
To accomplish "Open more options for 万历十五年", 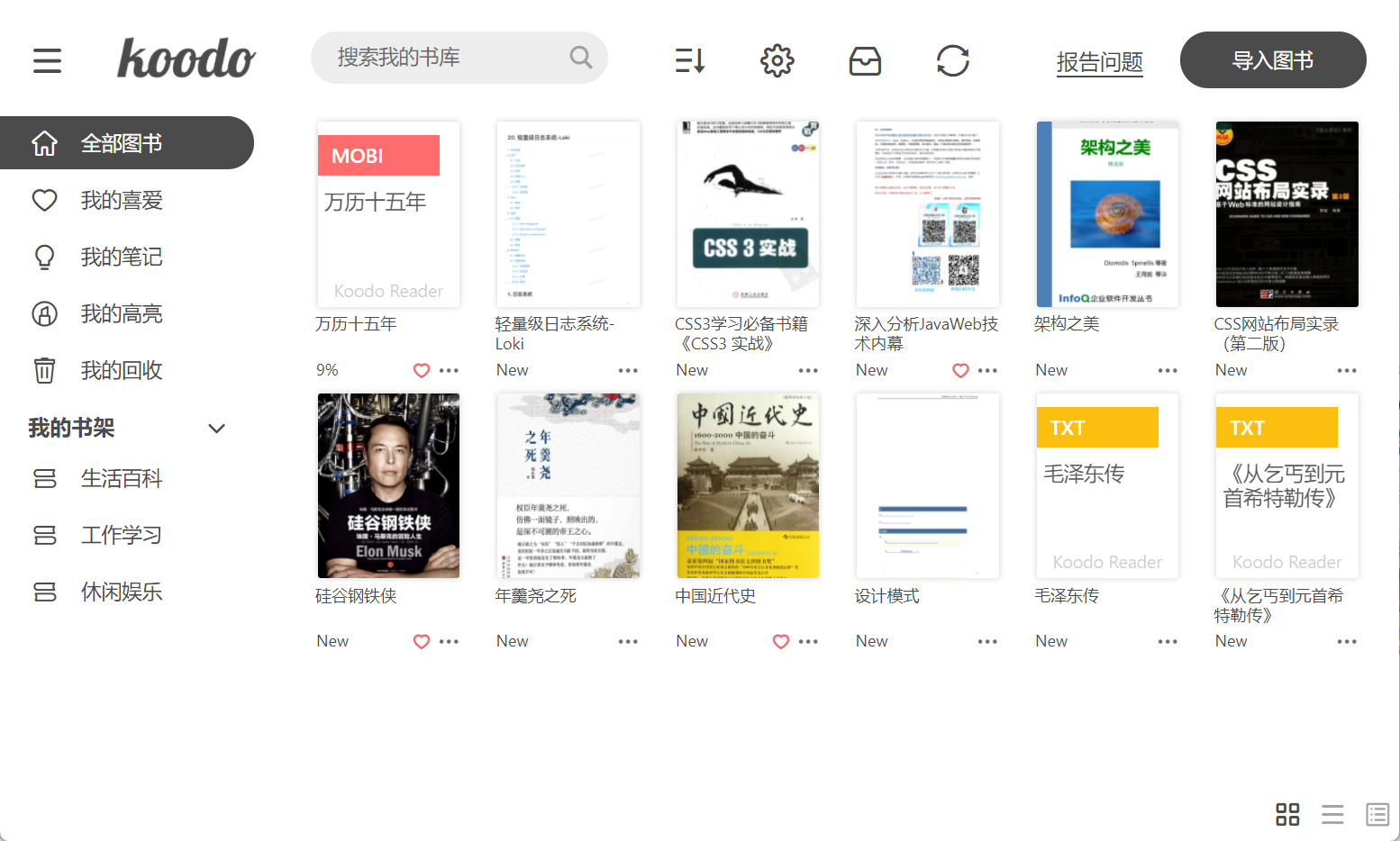I will point(449,370).
